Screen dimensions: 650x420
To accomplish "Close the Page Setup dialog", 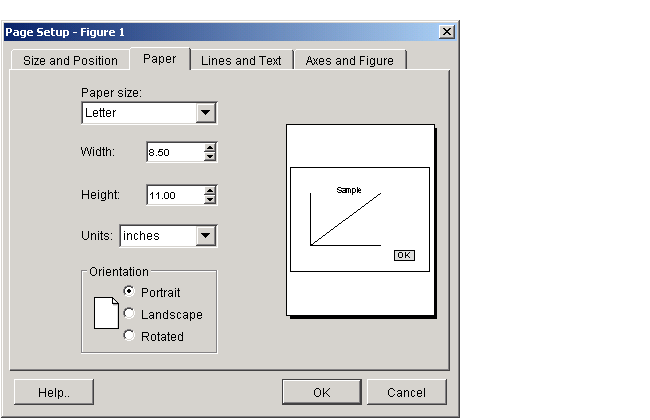I will [447, 32].
